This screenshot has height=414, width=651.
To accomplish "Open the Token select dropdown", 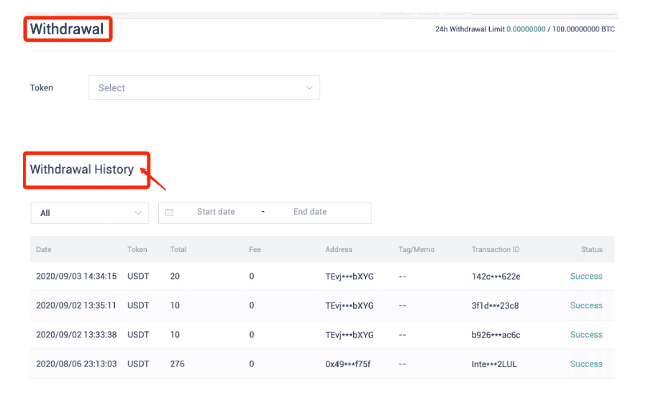I will 204,88.
